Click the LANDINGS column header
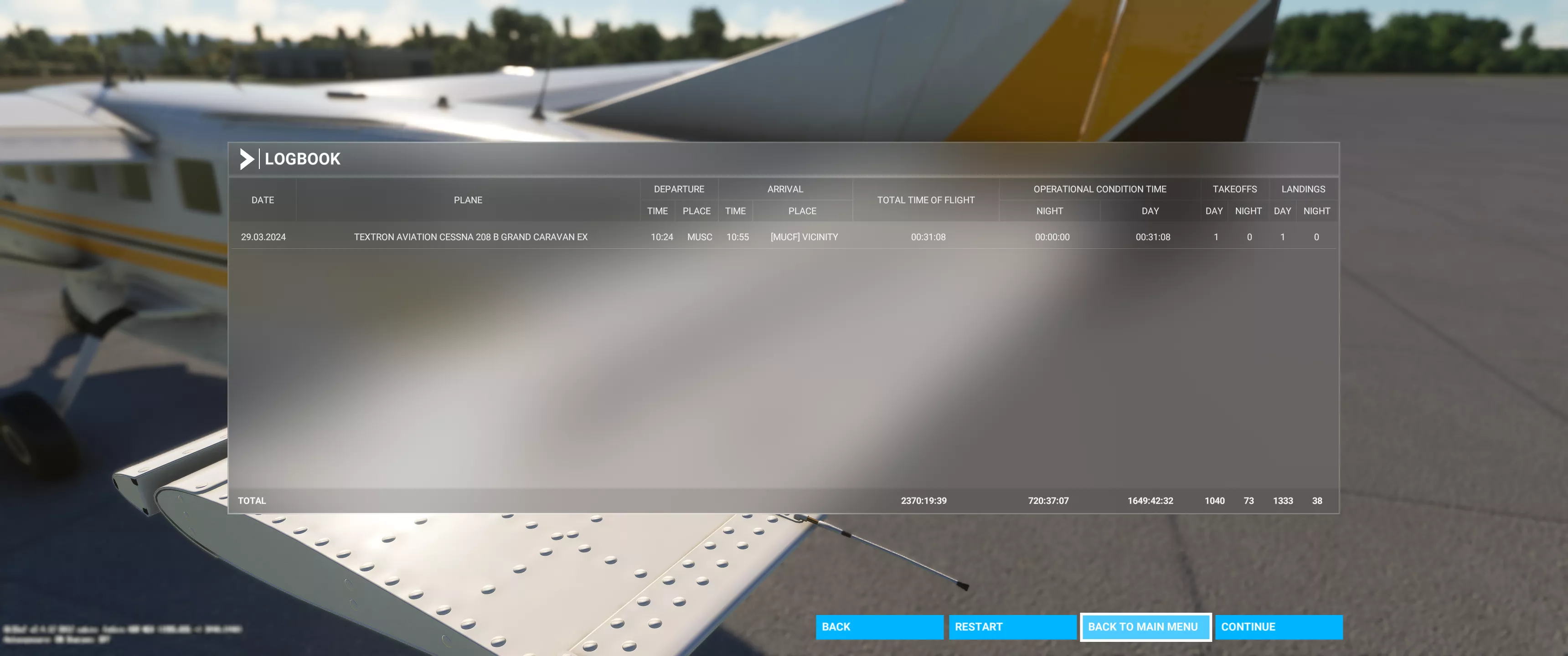 coord(1303,189)
